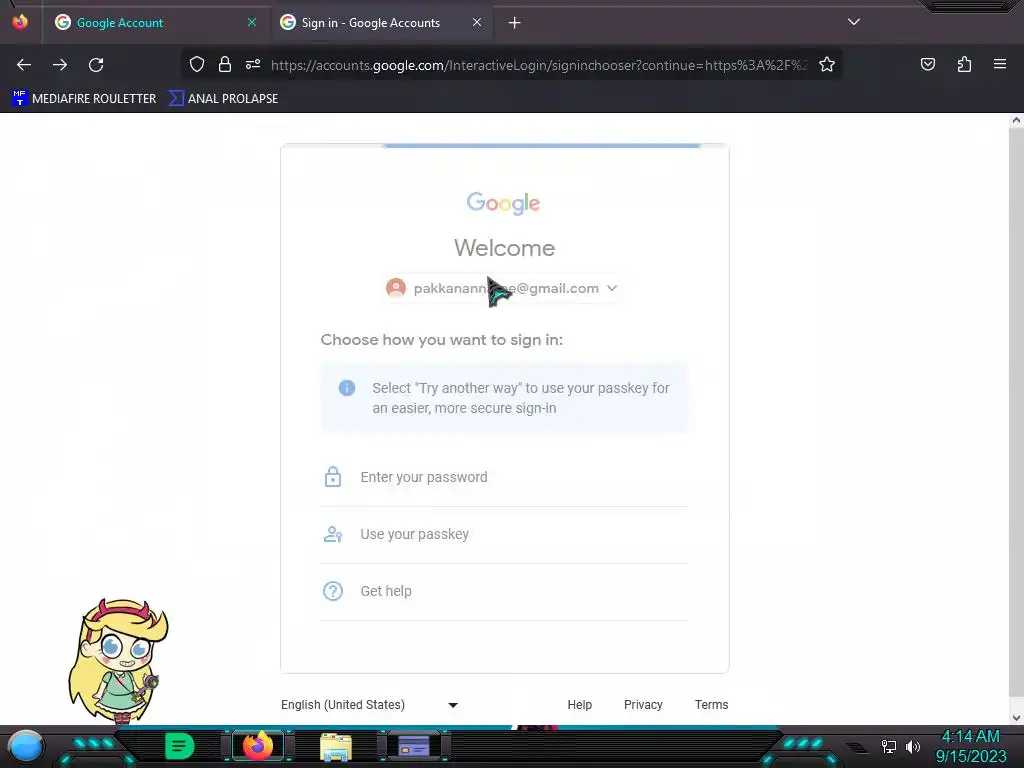The image size is (1024, 768).
Task: Open the Start orb on the taskbar
Action: click(26, 746)
